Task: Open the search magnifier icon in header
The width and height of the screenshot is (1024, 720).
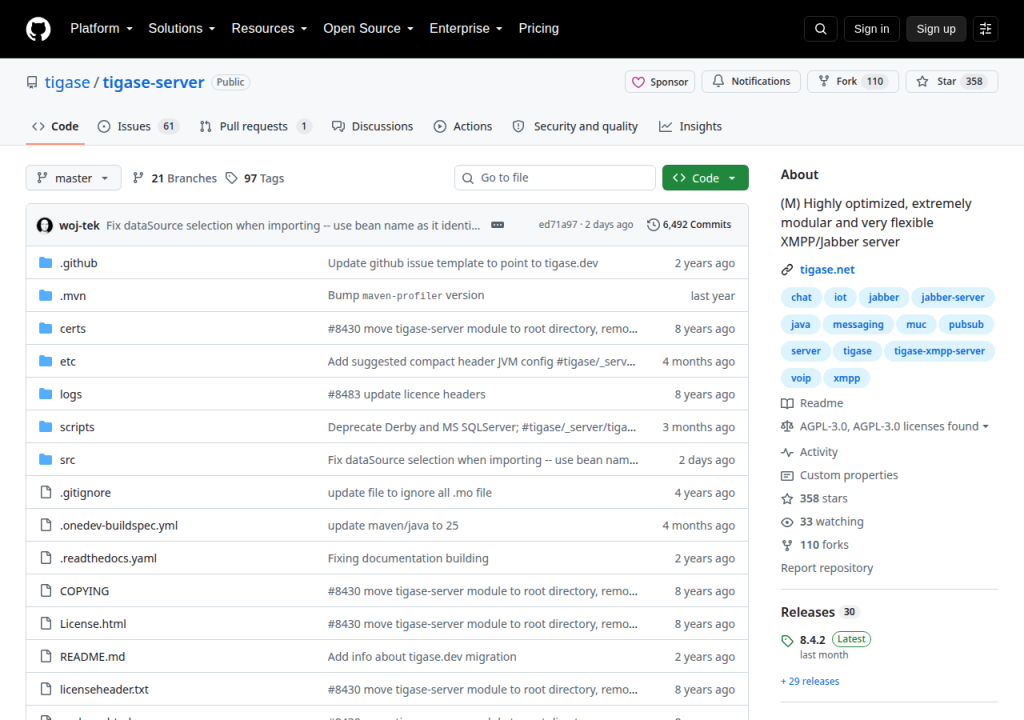Action: coord(820,29)
